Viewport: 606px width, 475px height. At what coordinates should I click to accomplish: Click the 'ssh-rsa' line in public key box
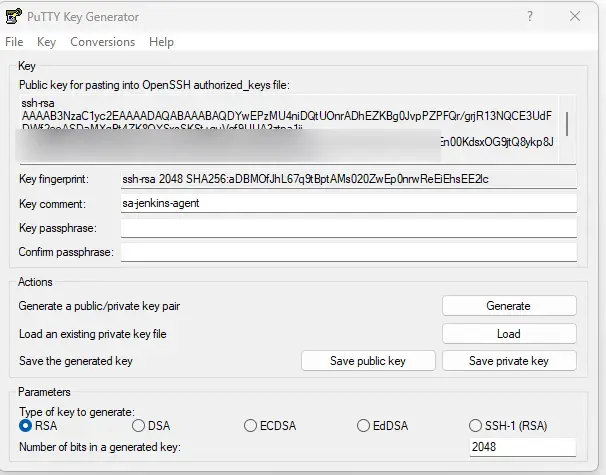[x=38, y=103]
